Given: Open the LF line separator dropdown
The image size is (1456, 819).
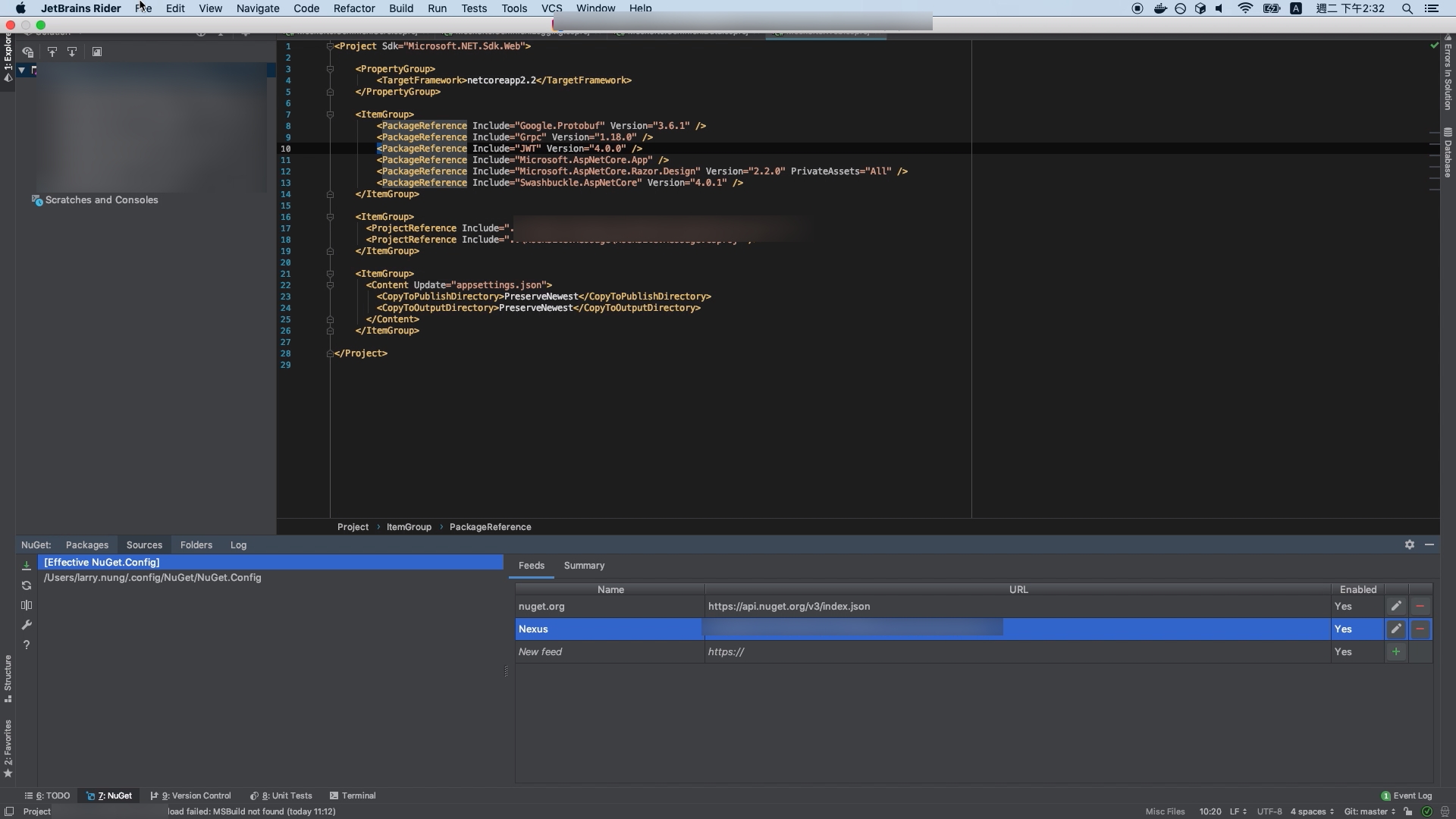Looking at the screenshot, I should point(1238,811).
